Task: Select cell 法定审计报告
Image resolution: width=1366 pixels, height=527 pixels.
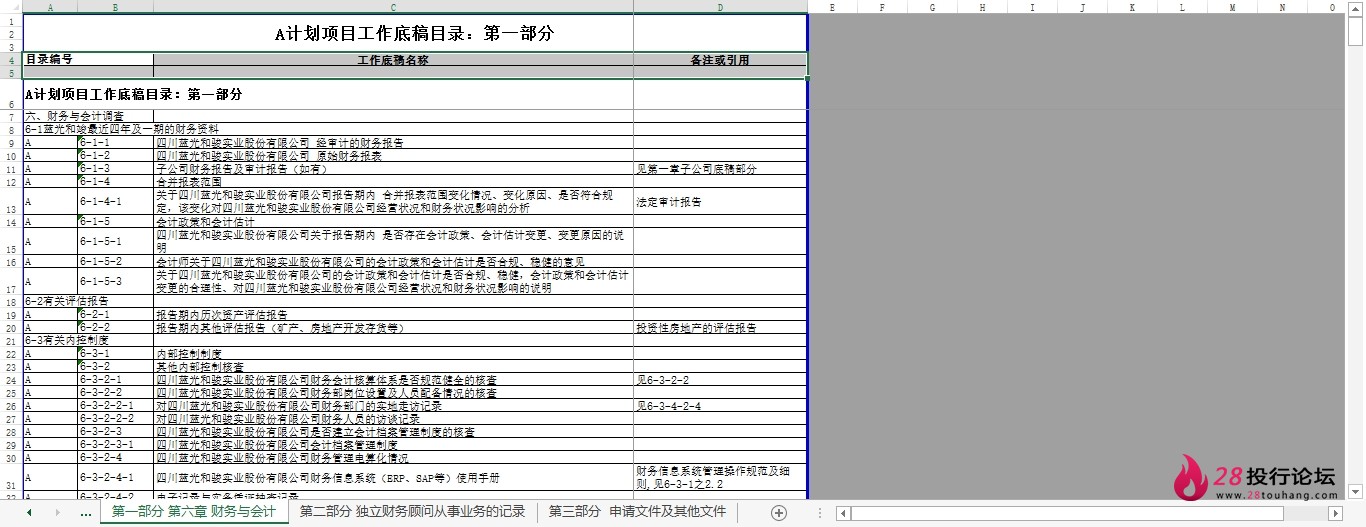Action: coord(720,201)
